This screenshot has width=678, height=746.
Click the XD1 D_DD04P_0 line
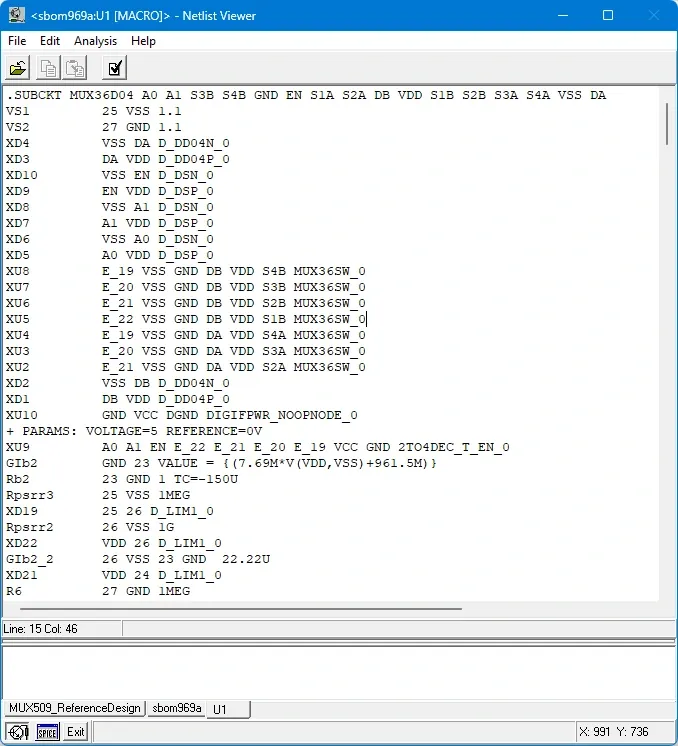(x=118, y=399)
